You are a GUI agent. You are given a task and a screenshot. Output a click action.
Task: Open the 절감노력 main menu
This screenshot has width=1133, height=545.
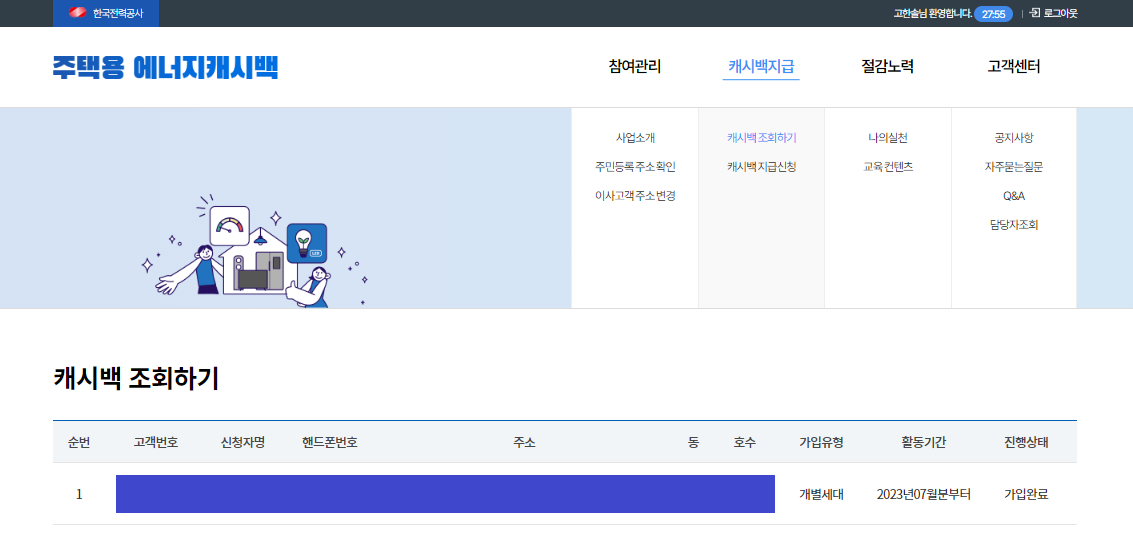tap(888, 67)
